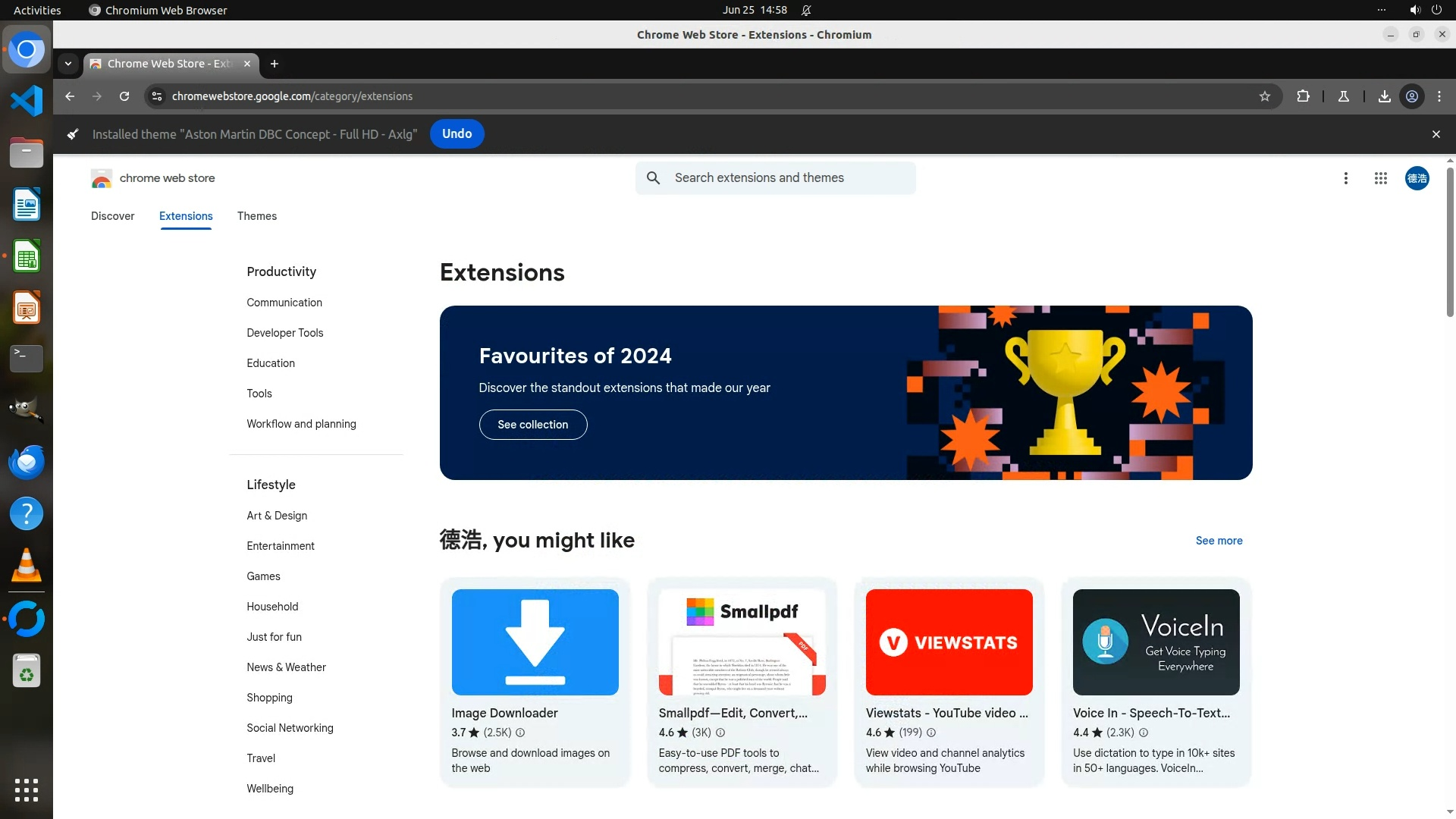Viewport: 1456px width, 819px height.
Task: Bookmark this page with the star icon
Action: [1264, 96]
